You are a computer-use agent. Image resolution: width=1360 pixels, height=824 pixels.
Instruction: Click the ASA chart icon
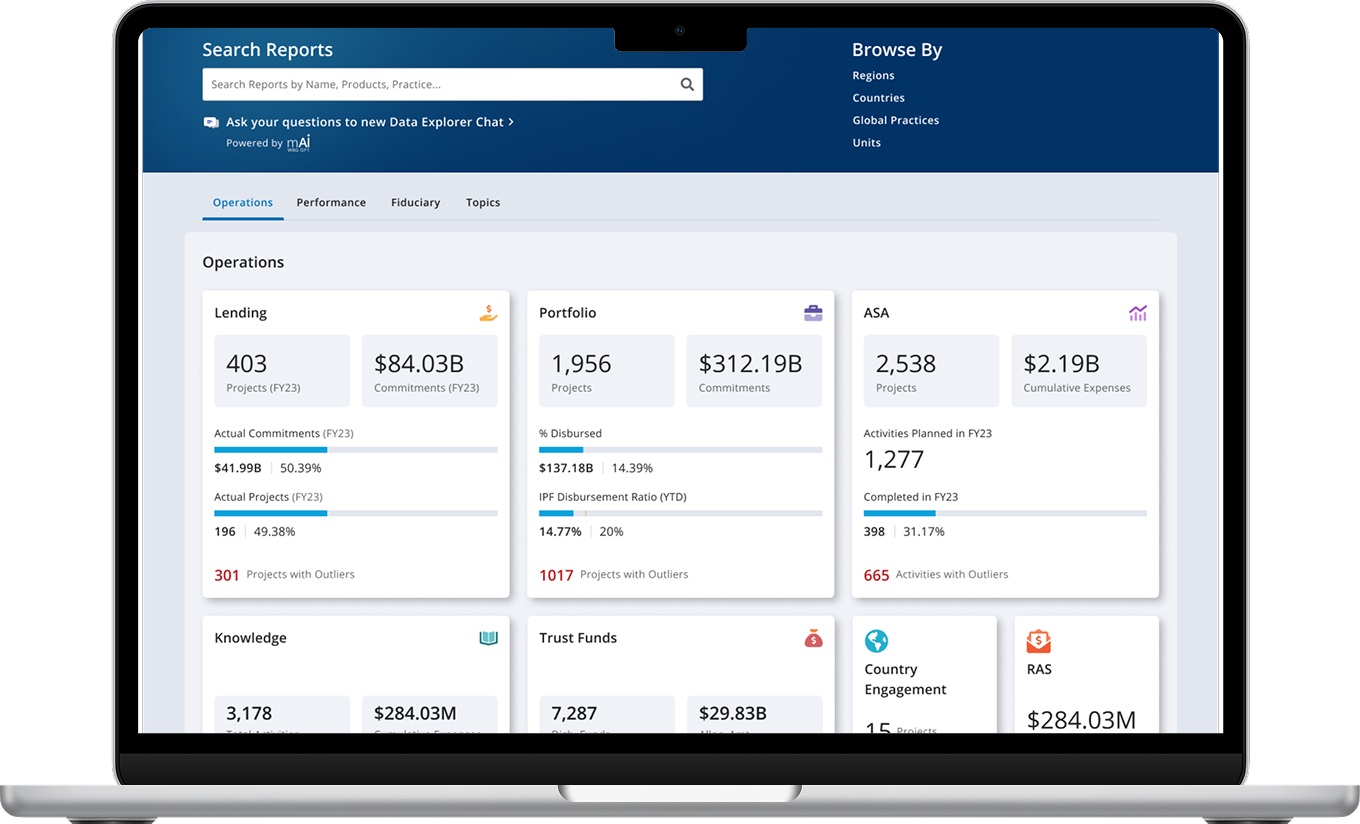coord(1138,313)
